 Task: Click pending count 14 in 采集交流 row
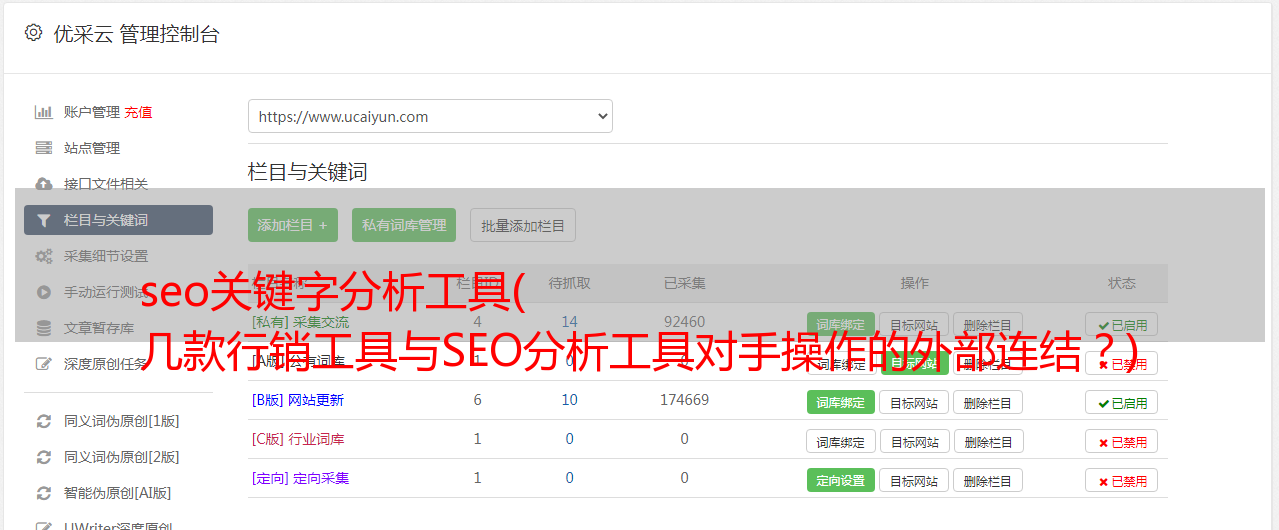pos(570,322)
